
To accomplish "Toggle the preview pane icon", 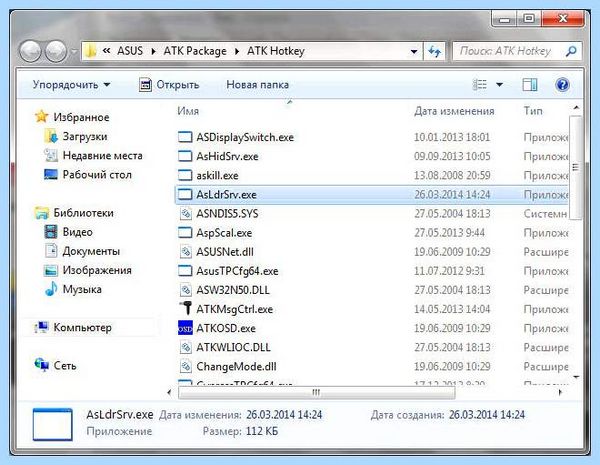I will click(x=530, y=85).
